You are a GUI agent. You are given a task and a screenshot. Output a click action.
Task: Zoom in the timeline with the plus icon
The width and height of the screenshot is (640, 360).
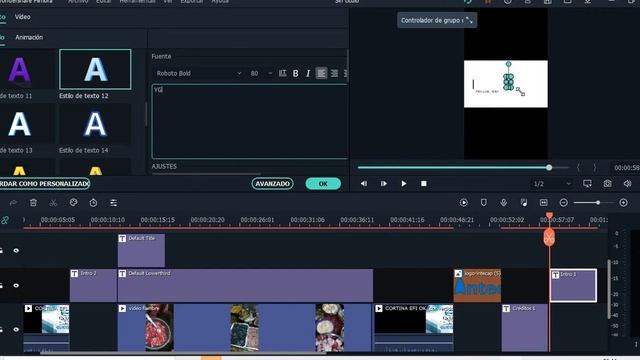click(x=623, y=202)
